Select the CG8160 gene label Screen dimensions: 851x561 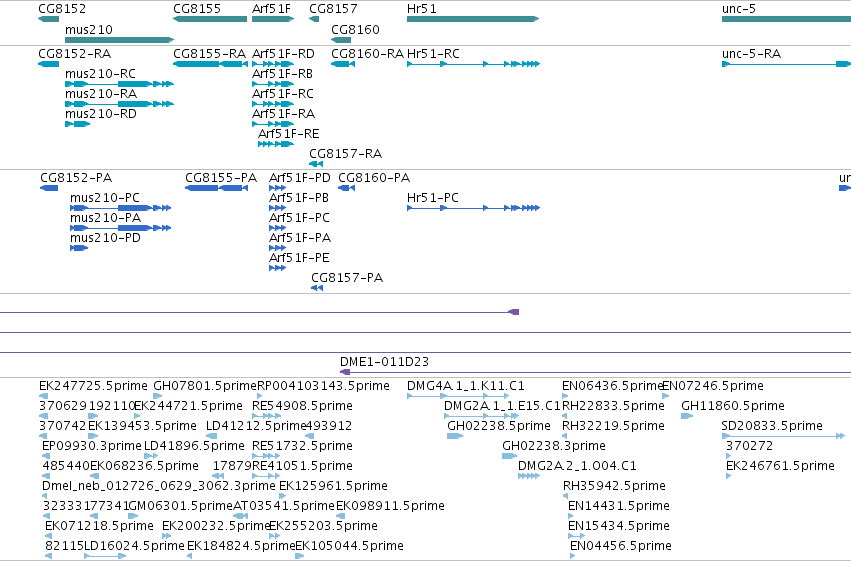coord(355,30)
